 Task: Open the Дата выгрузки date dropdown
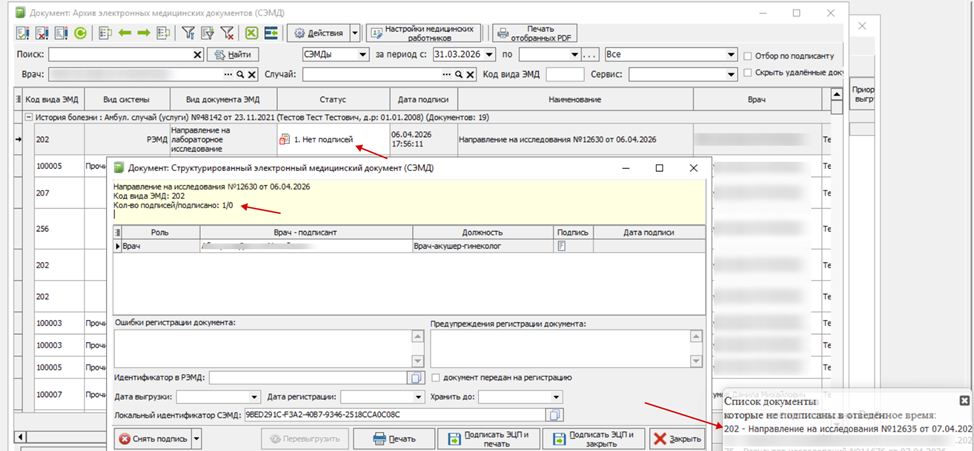point(254,396)
